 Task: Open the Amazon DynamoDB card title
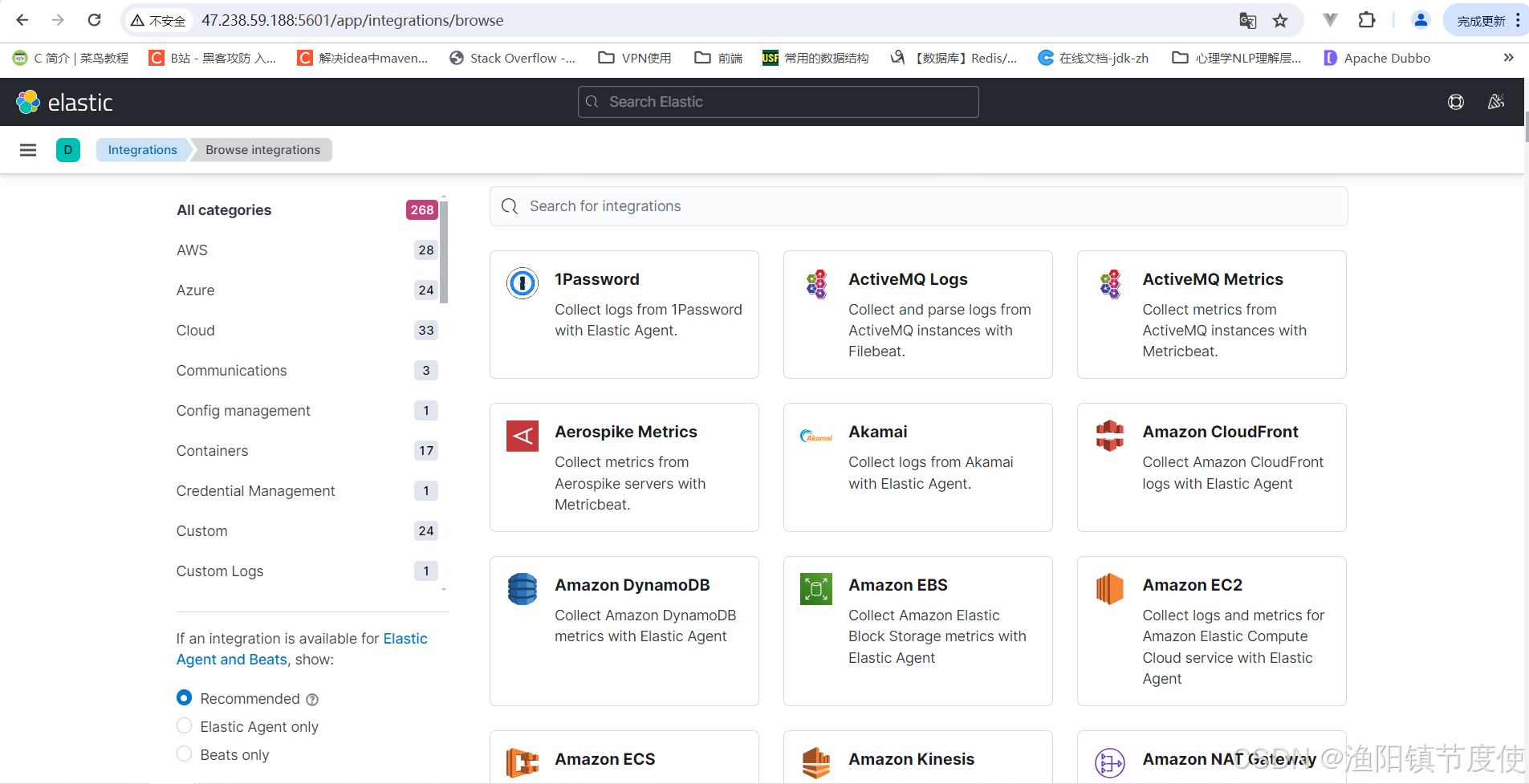pos(632,585)
